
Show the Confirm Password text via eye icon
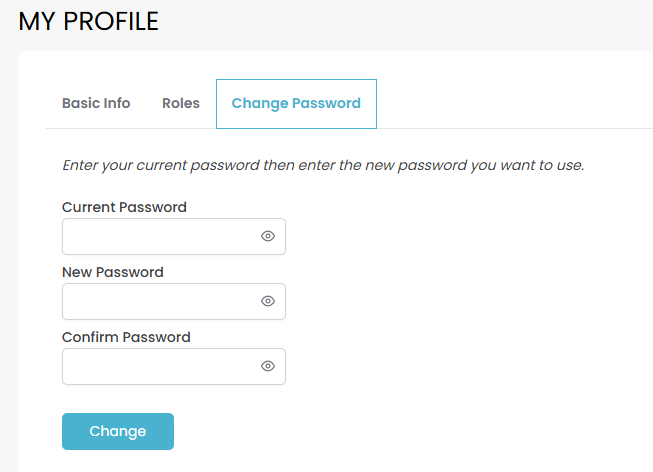coord(267,366)
